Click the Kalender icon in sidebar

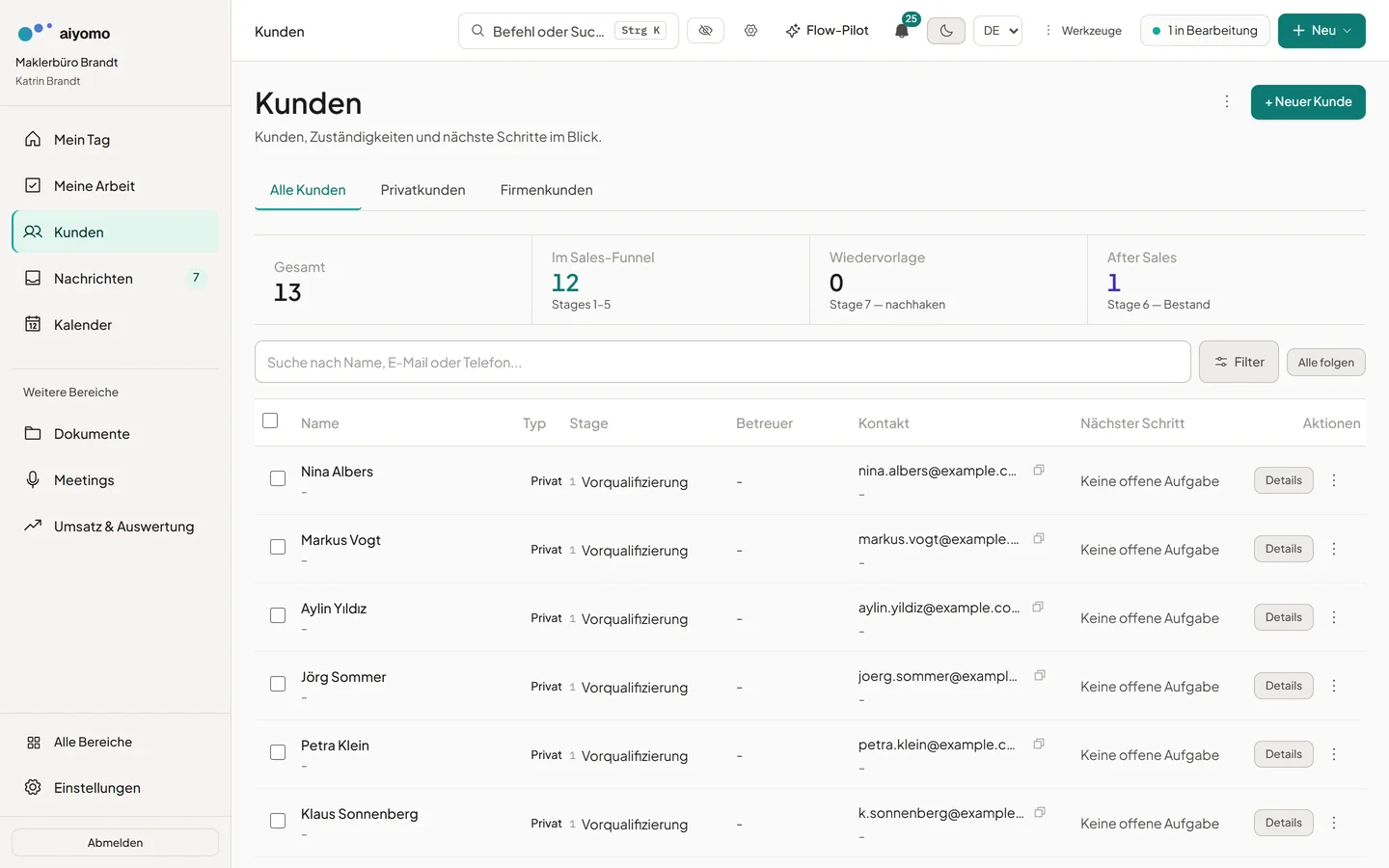tap(33, 324)
